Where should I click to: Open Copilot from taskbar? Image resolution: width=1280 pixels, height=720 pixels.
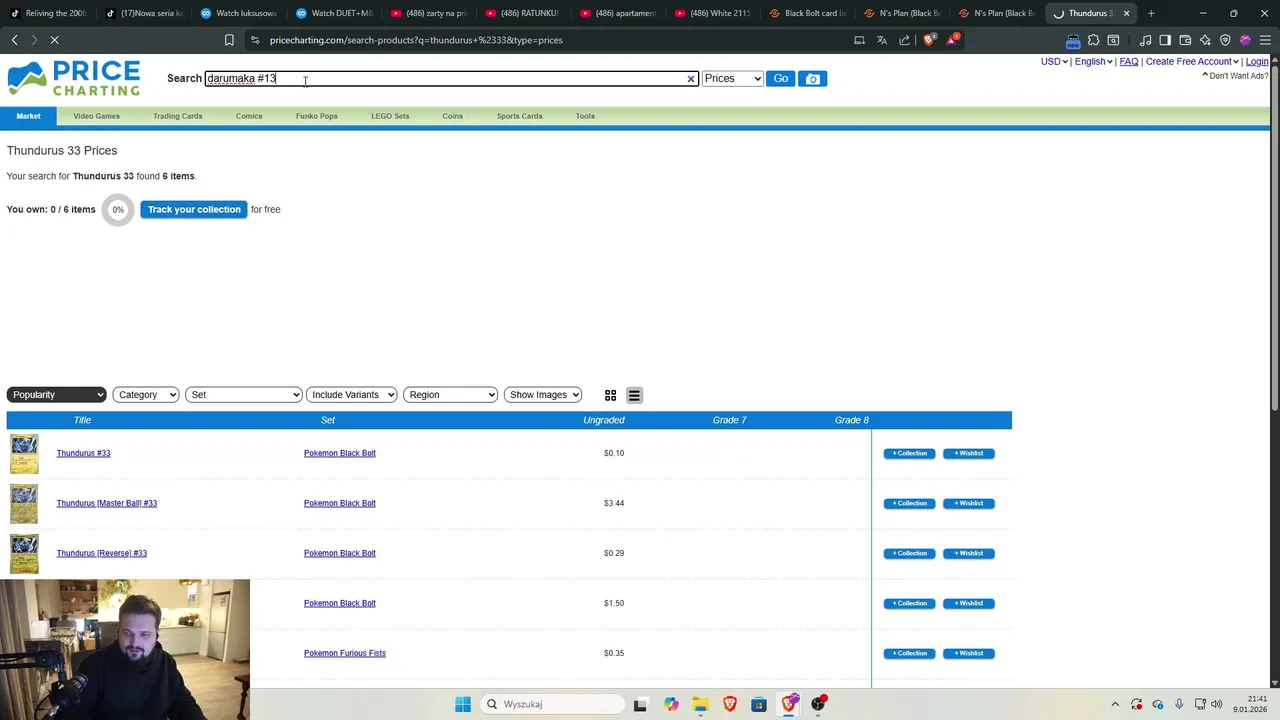(x=671, y=704)
